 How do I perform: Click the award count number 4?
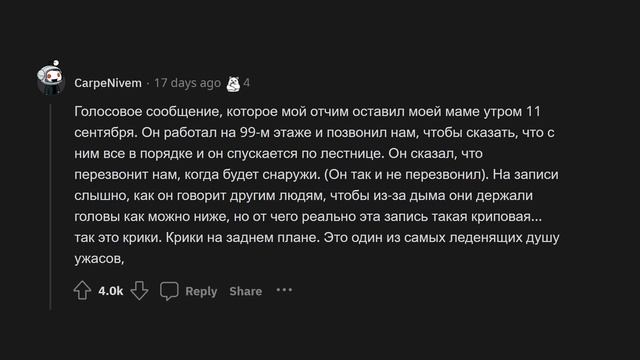[247, 83]
